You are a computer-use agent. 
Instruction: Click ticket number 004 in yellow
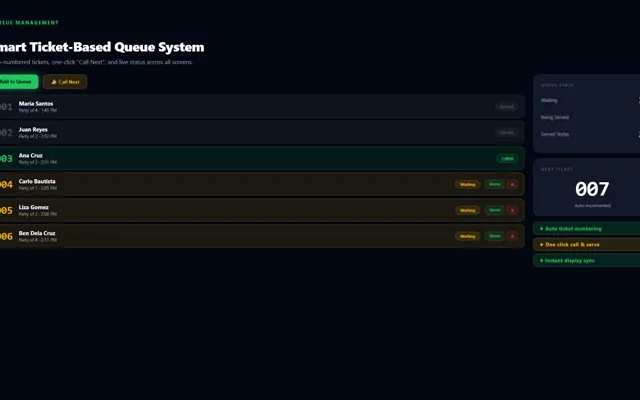6,184
